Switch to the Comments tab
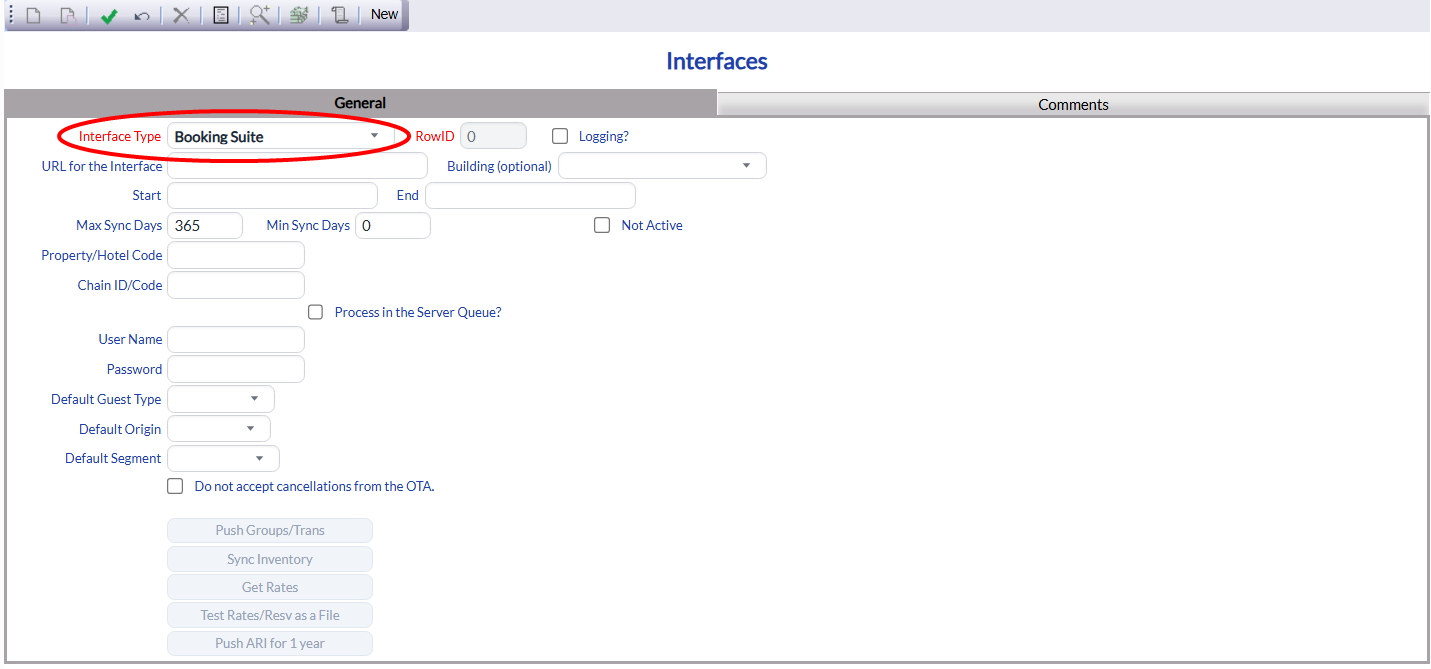Viewport: 1431px width, 669px height. (x=1073, y=104)
